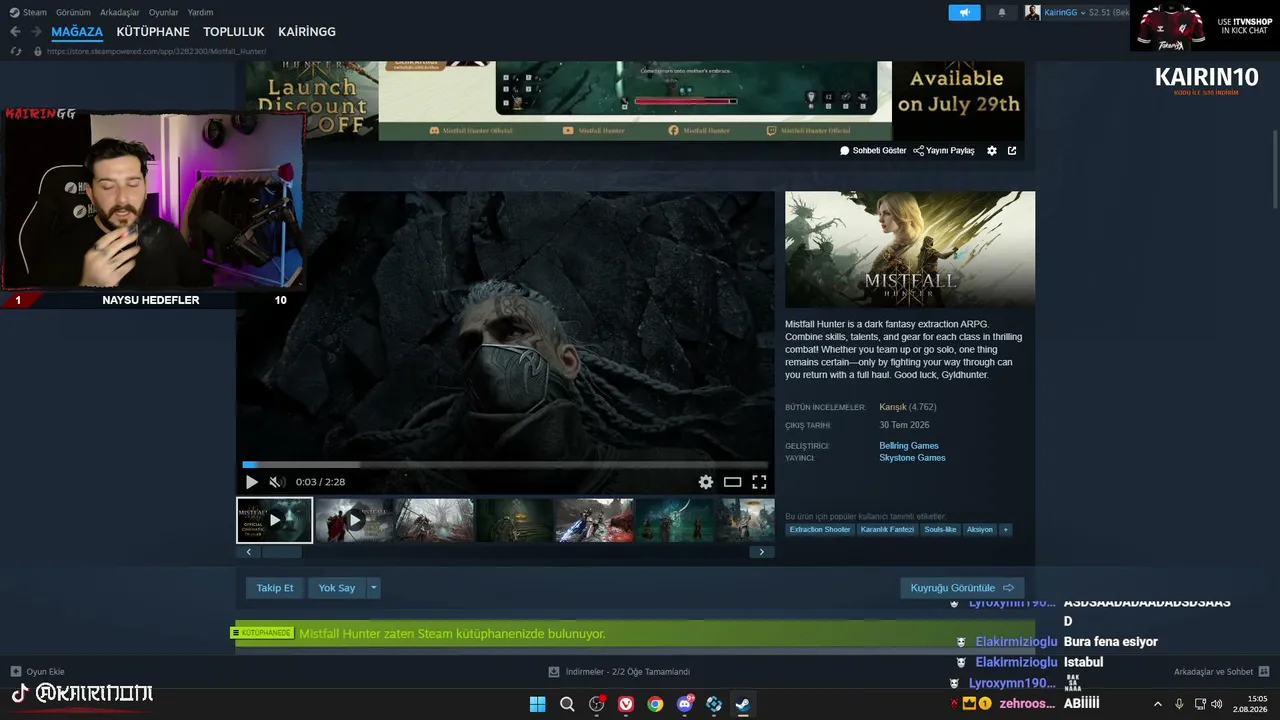The height and width of the screenshot is (720, 1280).
Task: Expand more tags with the plus button
Action: [x=1005, y=530]
